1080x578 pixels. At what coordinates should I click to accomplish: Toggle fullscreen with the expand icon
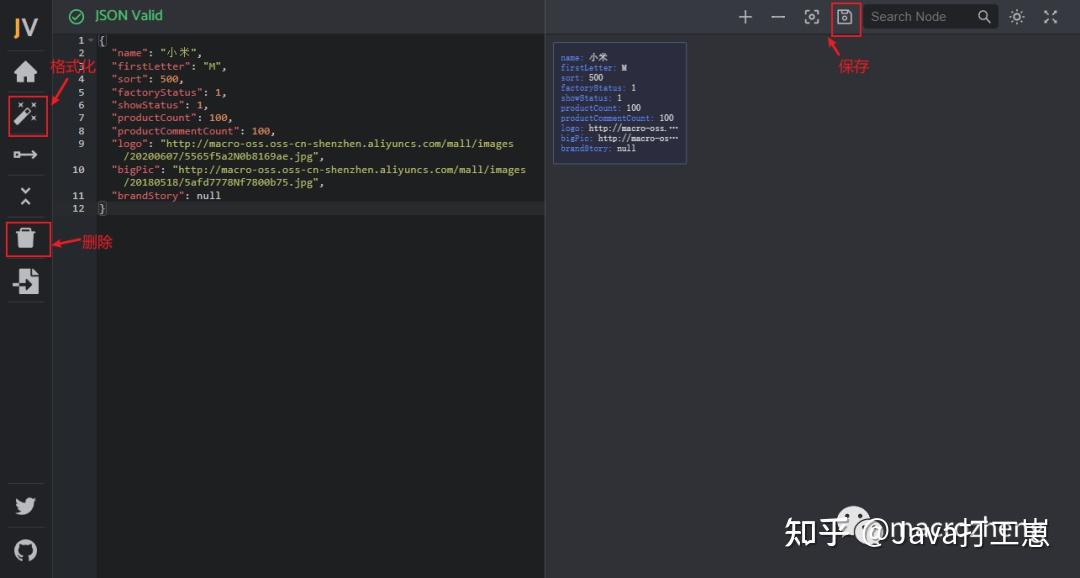tap(1050, 16)
